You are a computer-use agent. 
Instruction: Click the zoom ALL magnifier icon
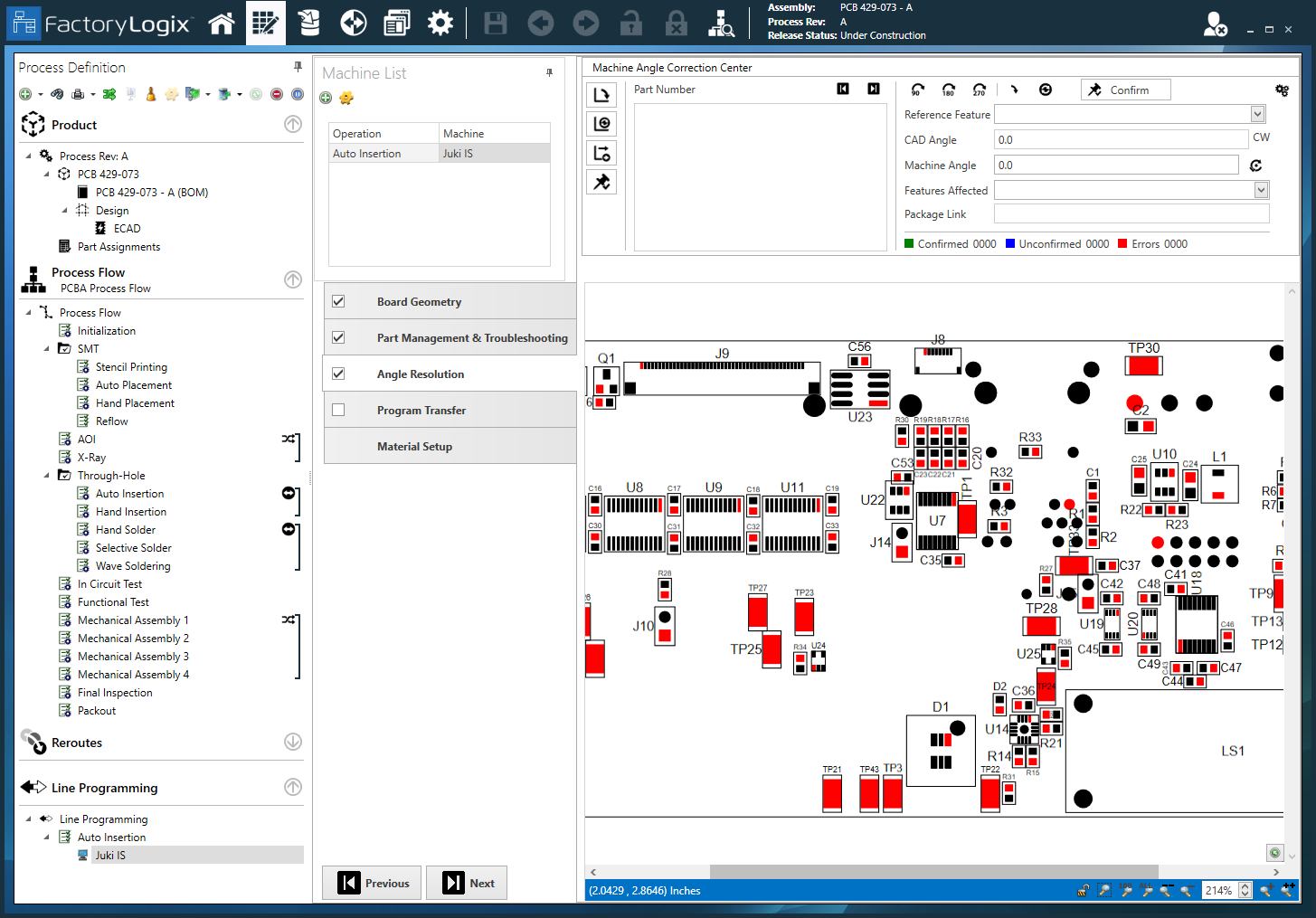point(1147,891)
